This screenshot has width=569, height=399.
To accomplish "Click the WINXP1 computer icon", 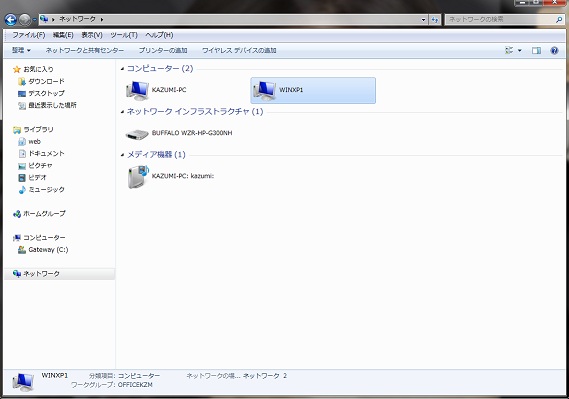I will click(265, 90).
